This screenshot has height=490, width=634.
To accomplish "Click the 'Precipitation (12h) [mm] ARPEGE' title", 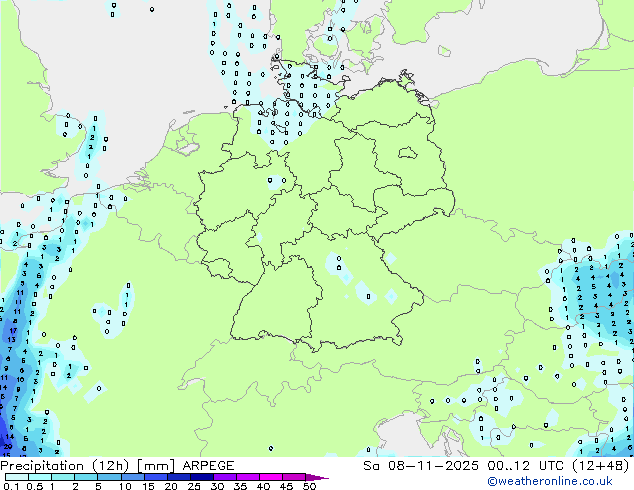I will click(117, 466).
